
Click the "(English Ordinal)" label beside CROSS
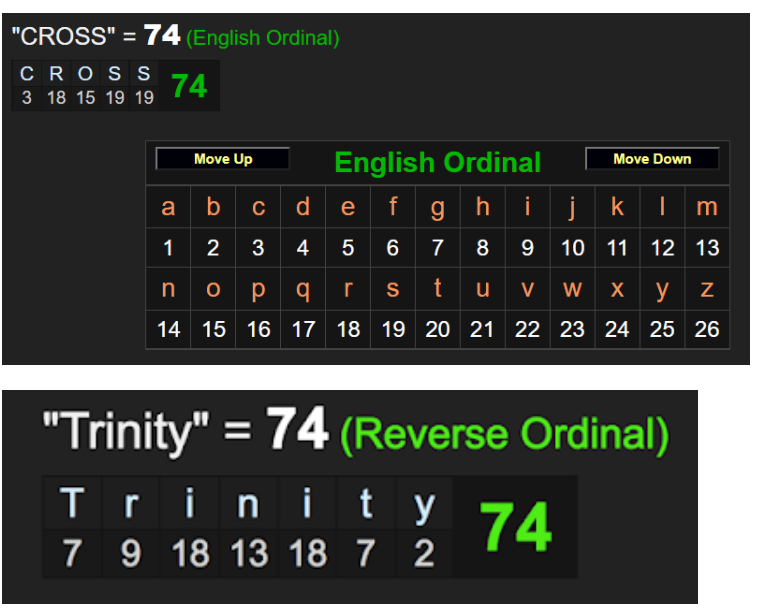263,39
